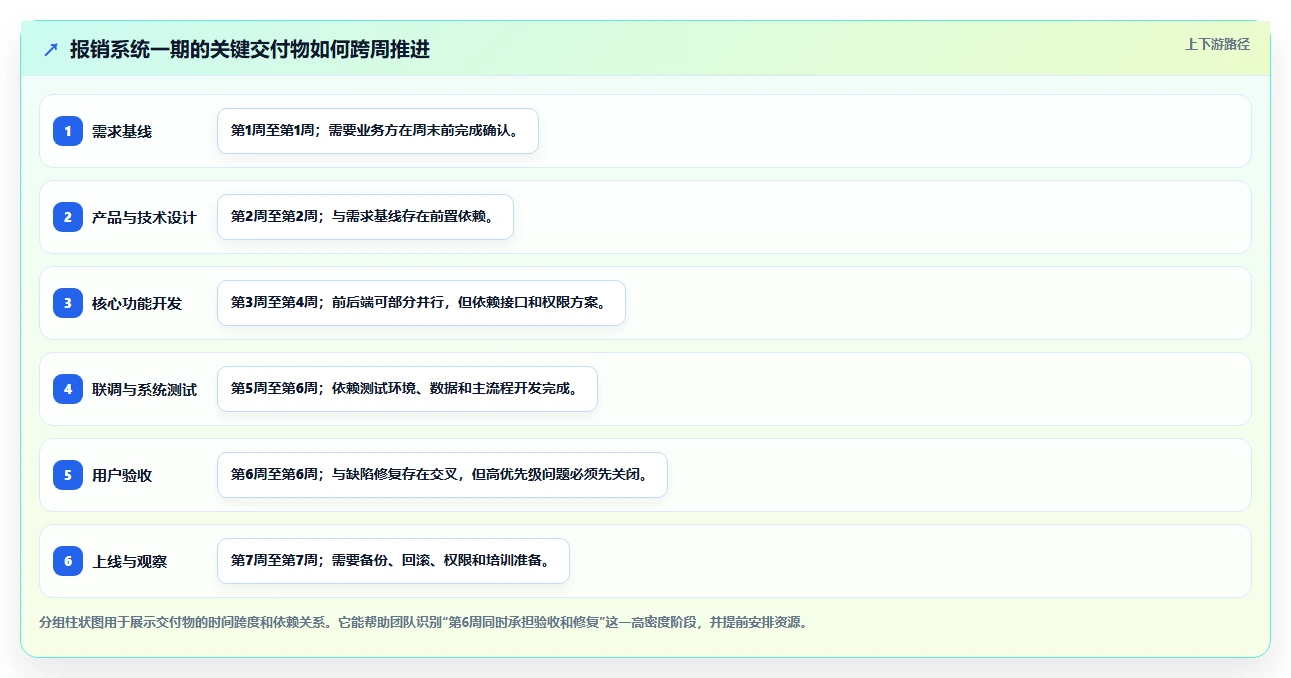Image resolution: width=1291 pixels, height=678 pixels.
Task: Click number badge 2 for 产品与技术设计
Action: click(x=68, y=217)
